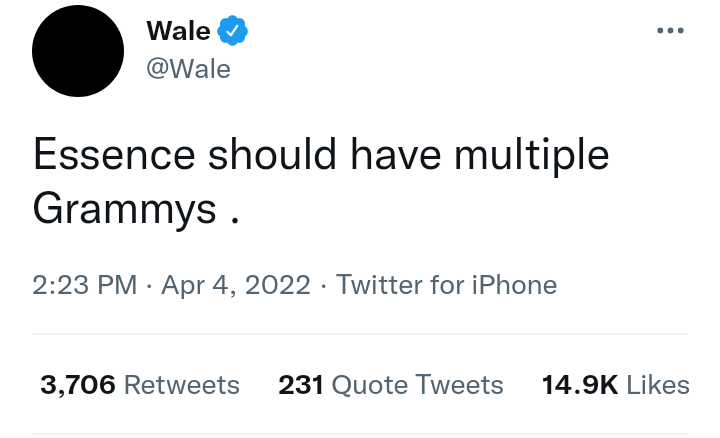
Task: Click the blue verified badge
Action: pyautogui.click(x=232, y=31)
